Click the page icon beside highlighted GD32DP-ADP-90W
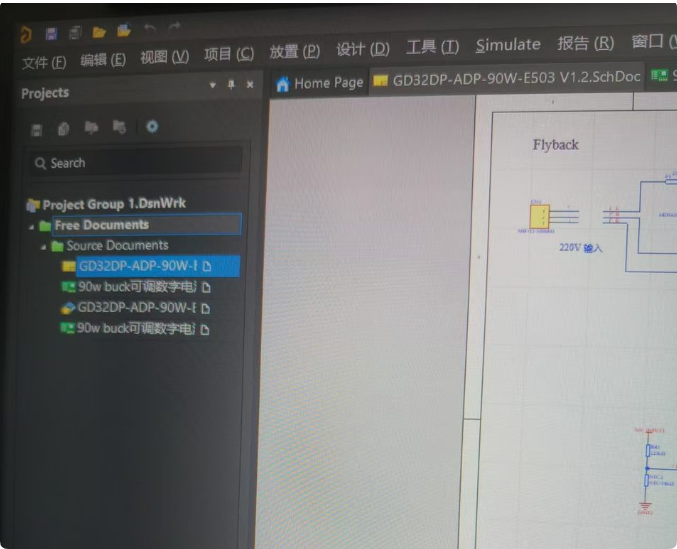Image resolution: width=677 pixels, height=549 pixels. [x=207, y=266]
